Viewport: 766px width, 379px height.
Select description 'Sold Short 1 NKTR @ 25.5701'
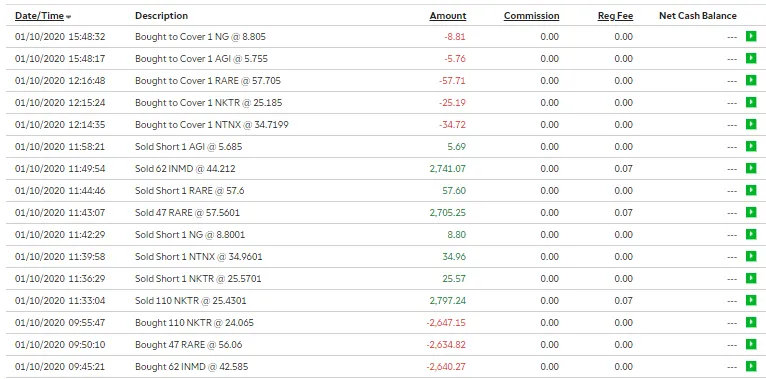(x=198, y=278)
